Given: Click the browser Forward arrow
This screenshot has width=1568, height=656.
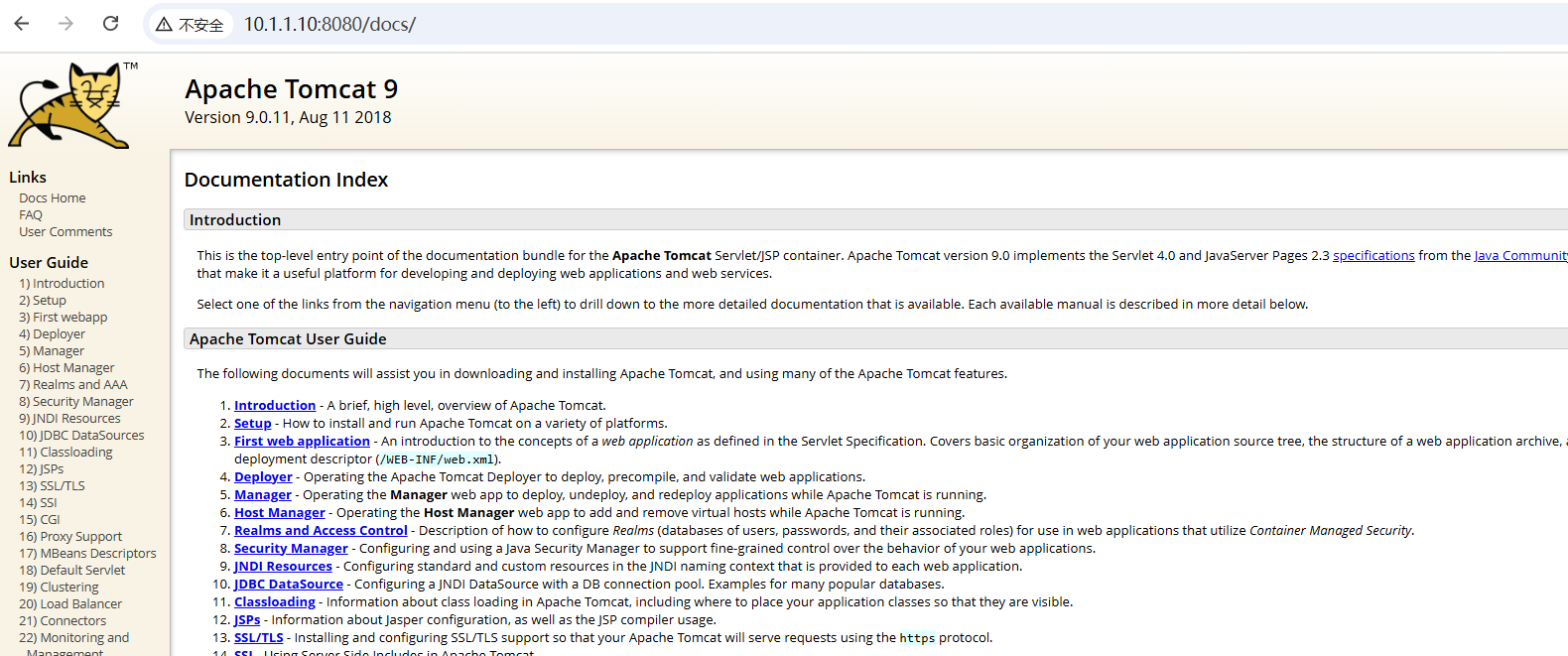Looking at the screenshot, I should pos(65,23).
